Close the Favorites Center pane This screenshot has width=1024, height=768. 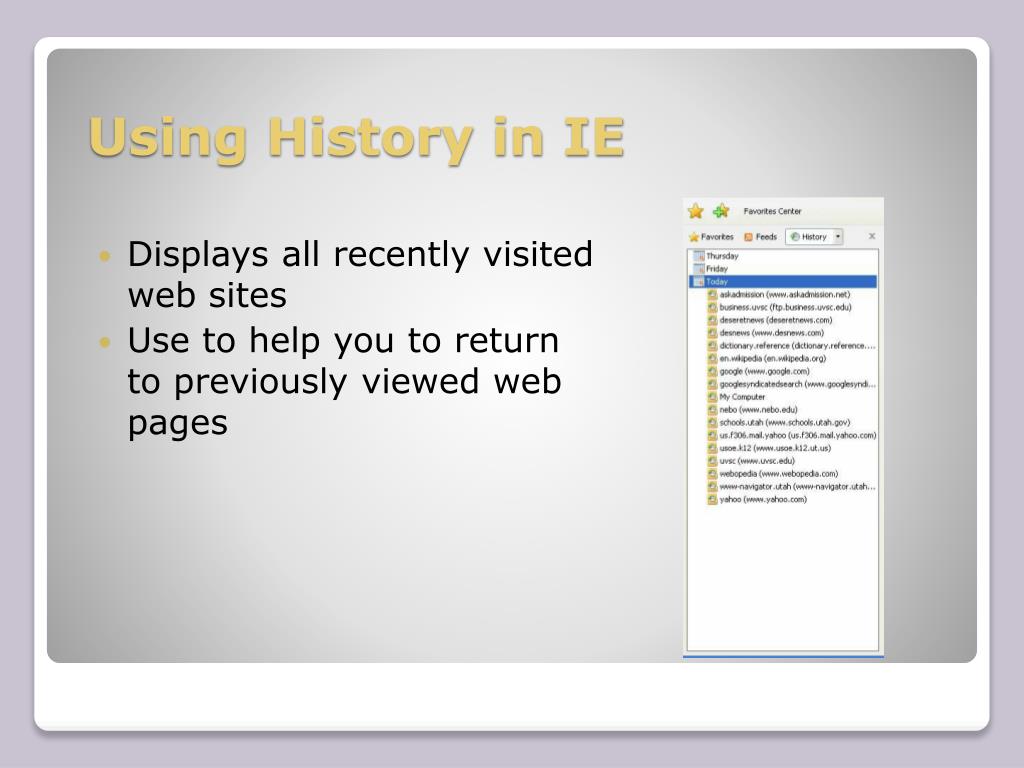tap(872, 236)
